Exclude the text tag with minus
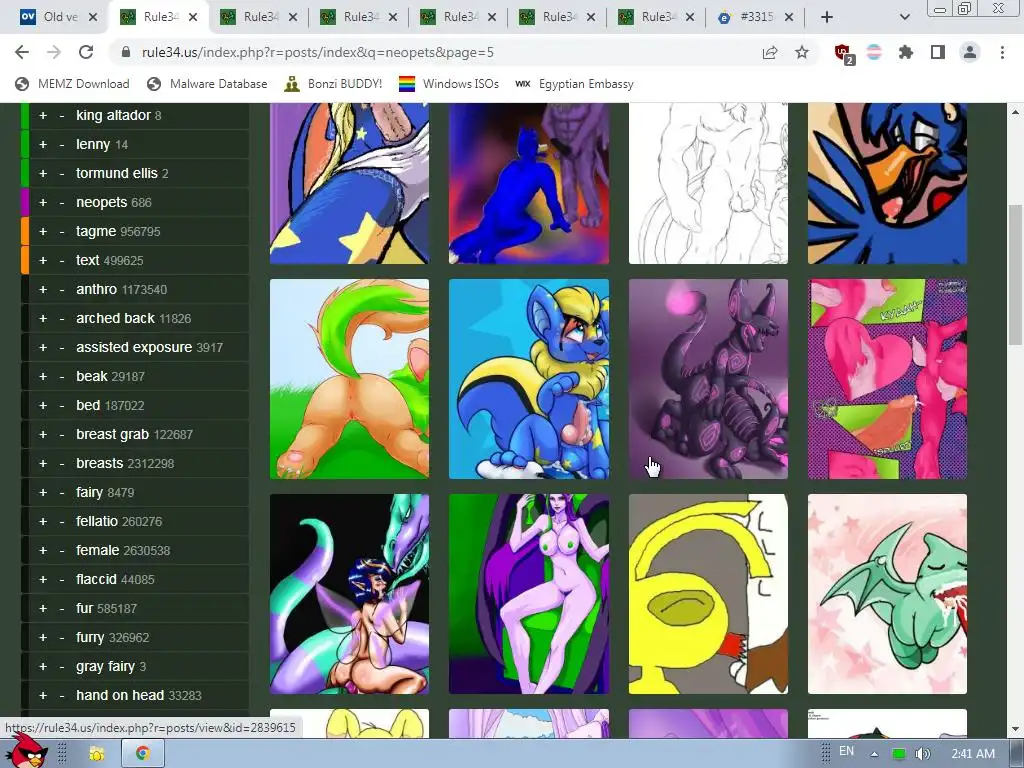Screen dimensions: 1024x768 61,261
